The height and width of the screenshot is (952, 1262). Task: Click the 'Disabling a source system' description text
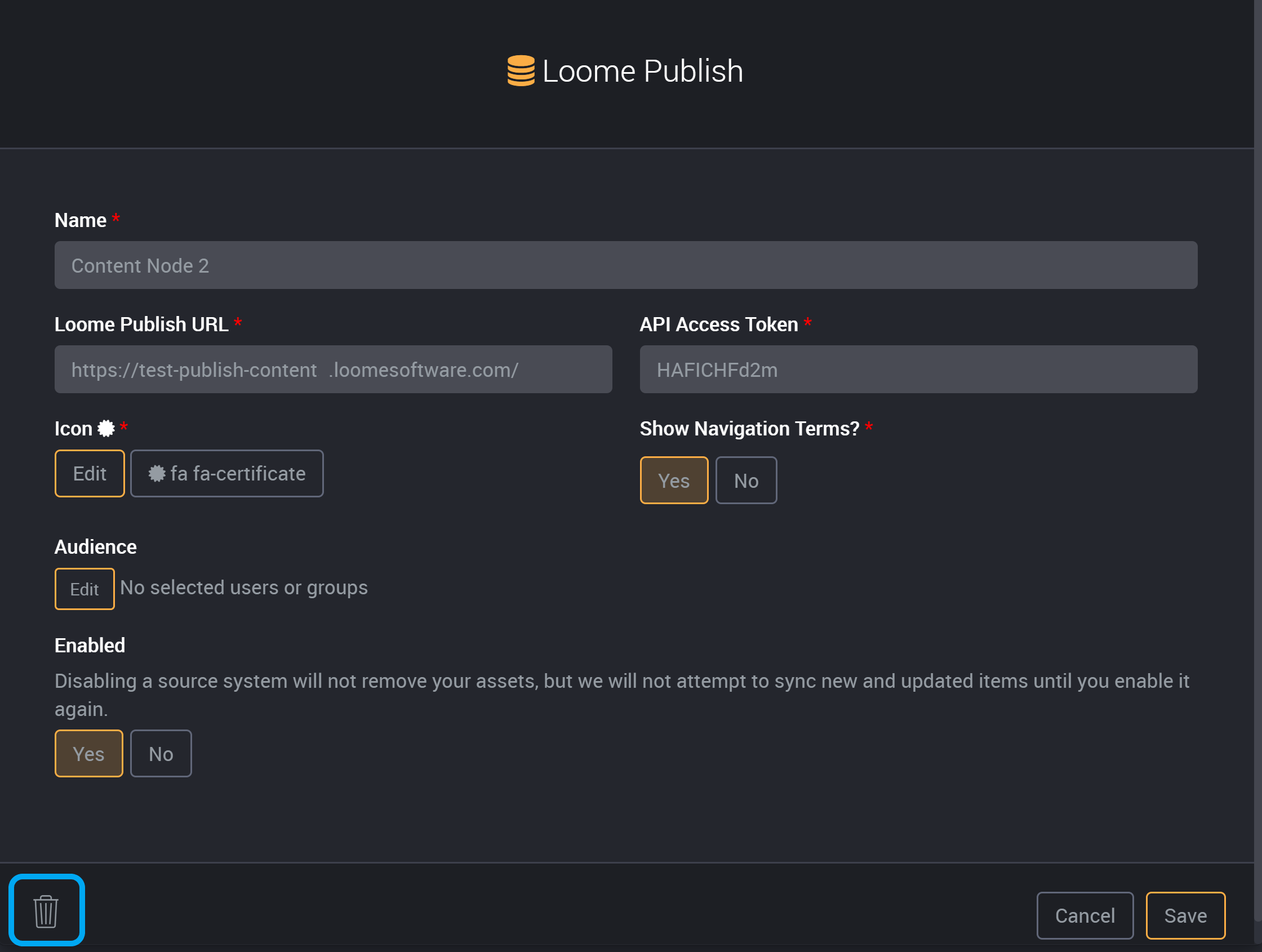point(623,695)
